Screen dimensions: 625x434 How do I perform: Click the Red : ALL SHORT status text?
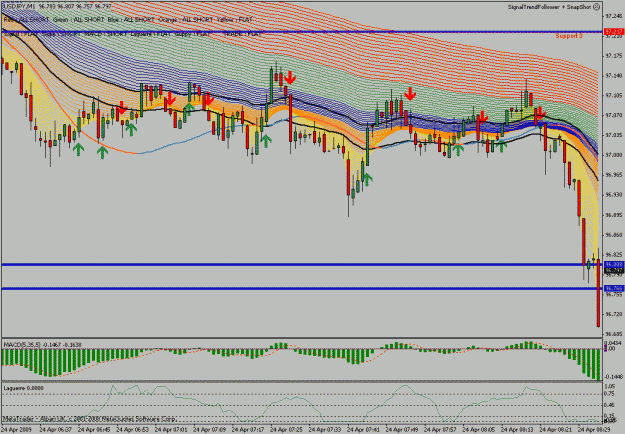pos(26,20)
